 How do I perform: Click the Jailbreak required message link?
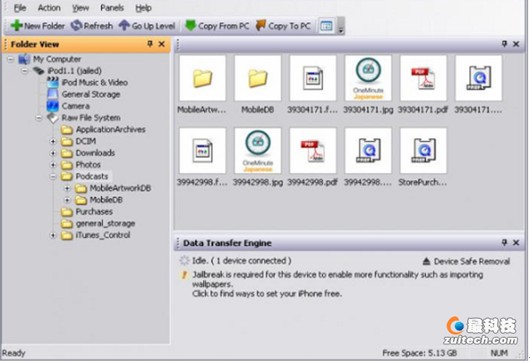click(337, 284)
